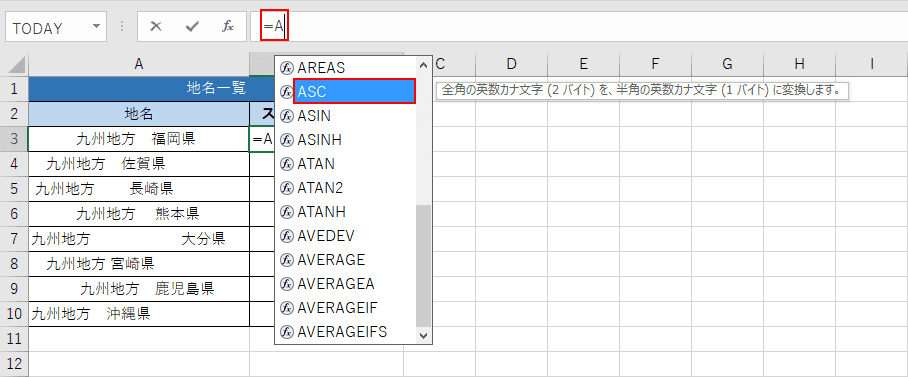The image size is (908, 377).
Task: Click the fx icon beside ATANH
Action: click(x=287, y=212)
